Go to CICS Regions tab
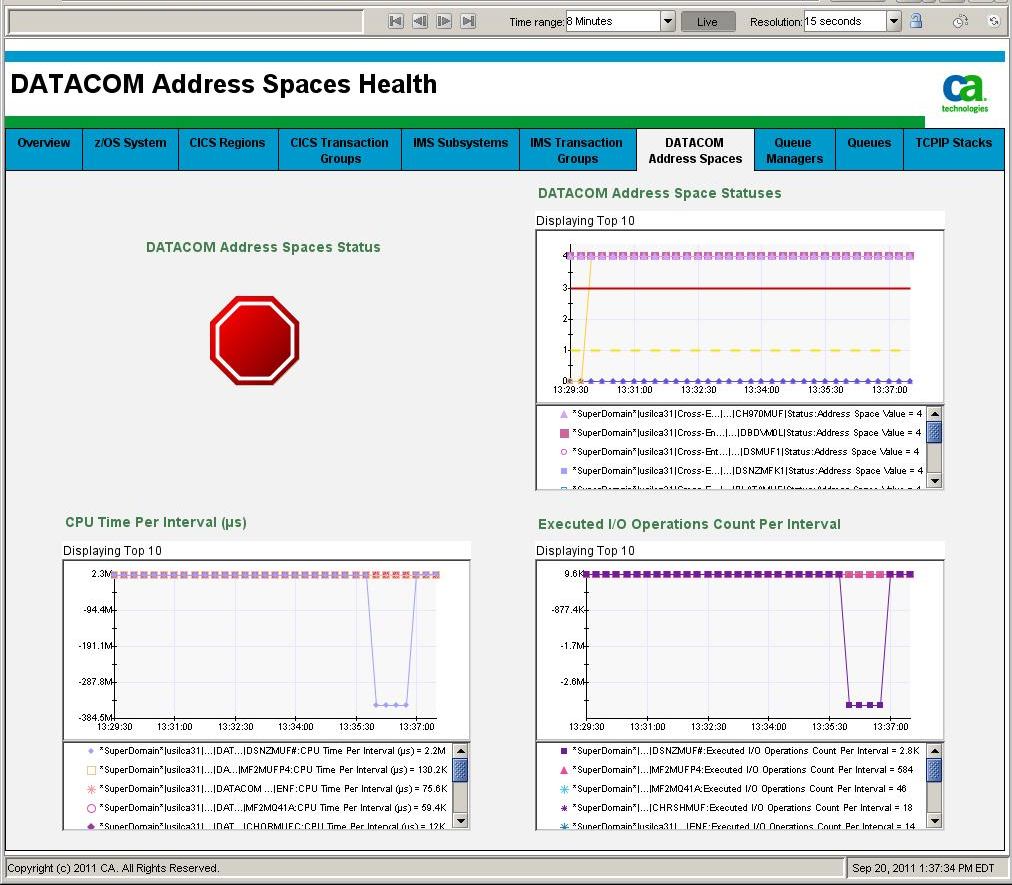Viewport: 1012px width, 885px height. (x=227, y=150)
